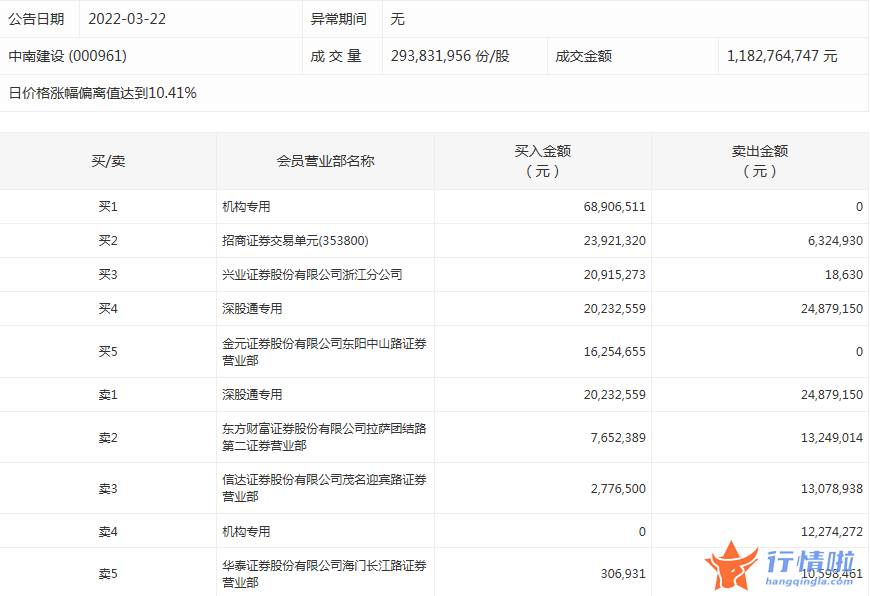Click 信达证券股份有限公司茂名迎宾路证券营业部
870x596 pixels.
pyautogui.click(x=325, y=488)
